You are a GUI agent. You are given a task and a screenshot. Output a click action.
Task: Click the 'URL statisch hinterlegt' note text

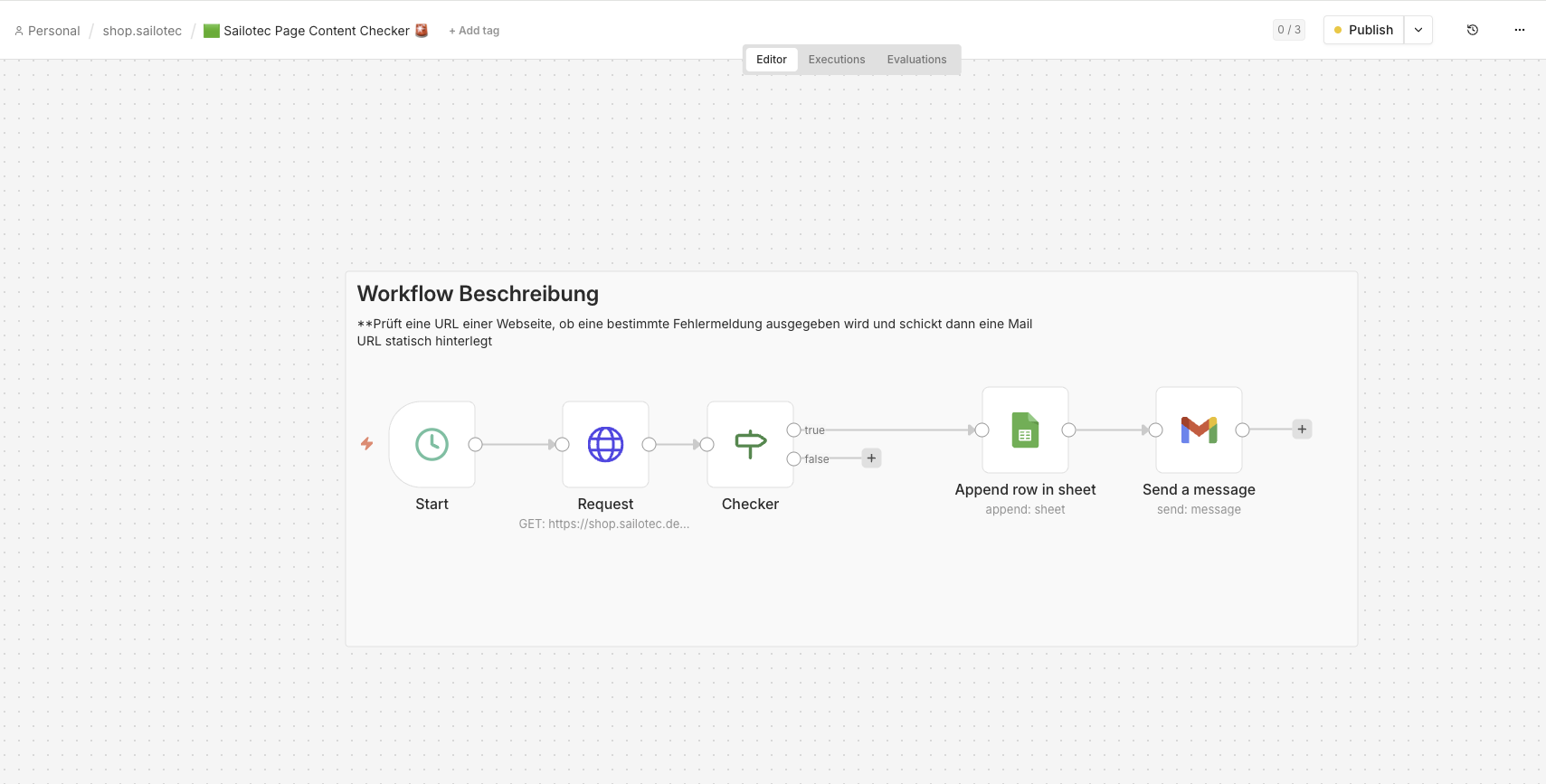424,341
